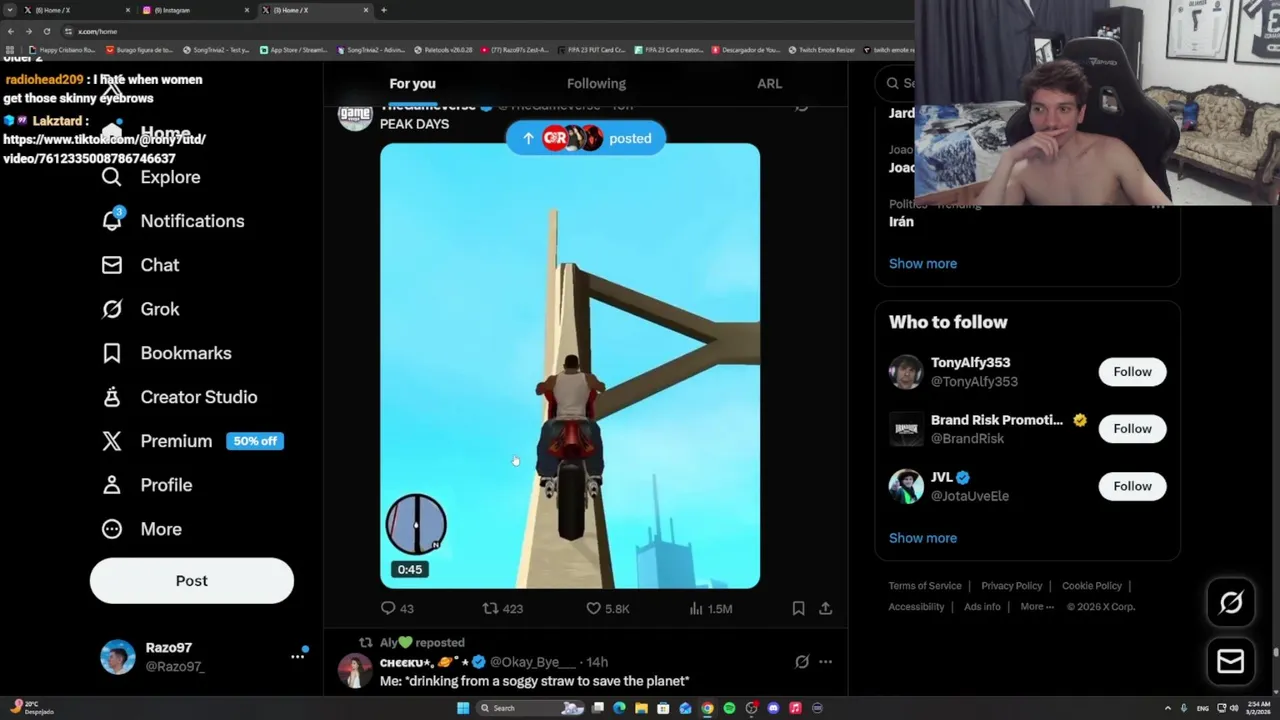Open Explore from the sidebar
This screenshot has width=1280, height=720.
[x=151, y=177]
